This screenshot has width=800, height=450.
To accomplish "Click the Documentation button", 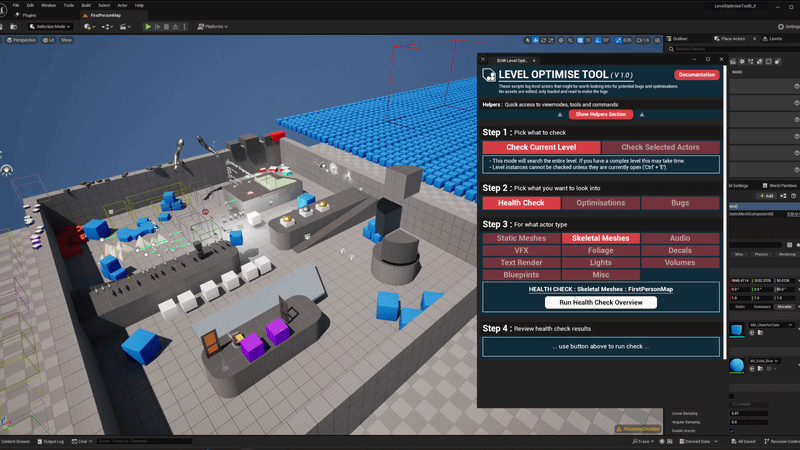I will (697, 74).
